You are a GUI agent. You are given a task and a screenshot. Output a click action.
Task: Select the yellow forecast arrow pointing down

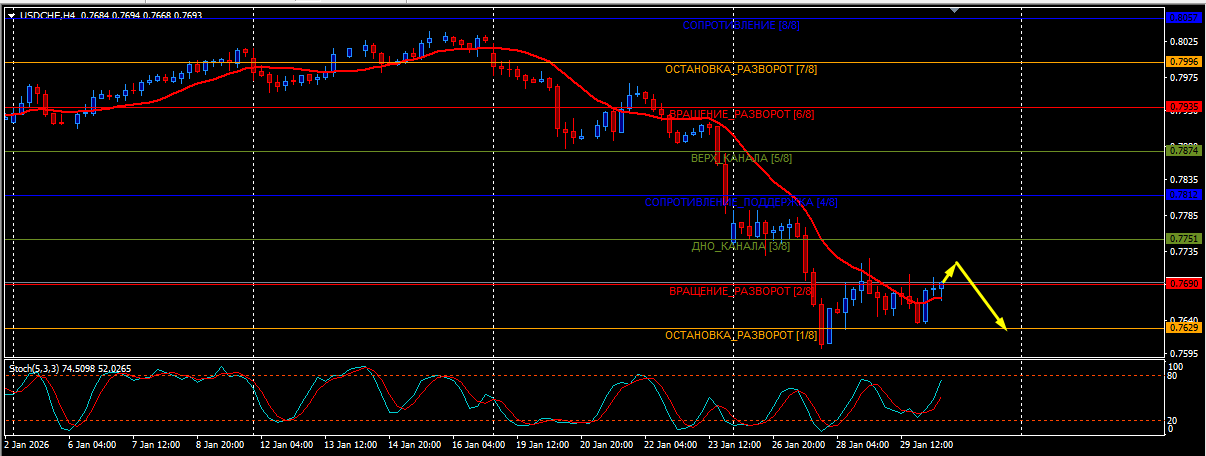click(x=981, y=295)
